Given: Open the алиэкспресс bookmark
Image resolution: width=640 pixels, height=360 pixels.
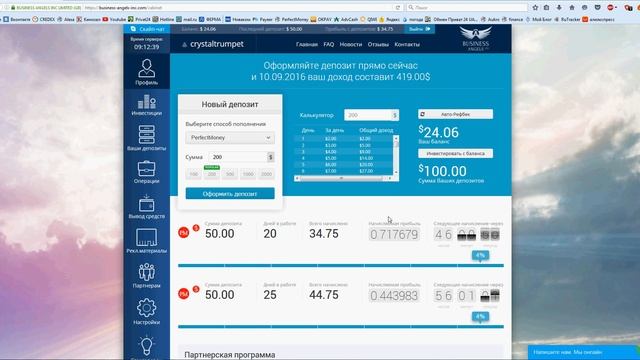Looking at the screenshot, I should pos(598,19).
